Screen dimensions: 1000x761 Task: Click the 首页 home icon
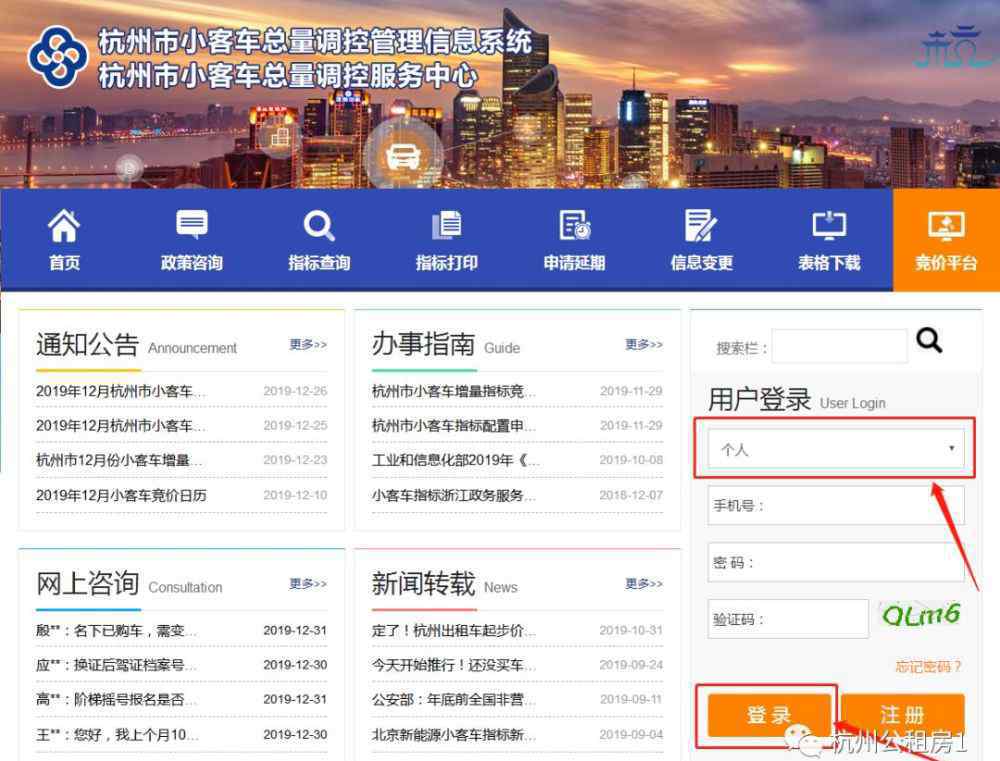[x=64, y=227]
